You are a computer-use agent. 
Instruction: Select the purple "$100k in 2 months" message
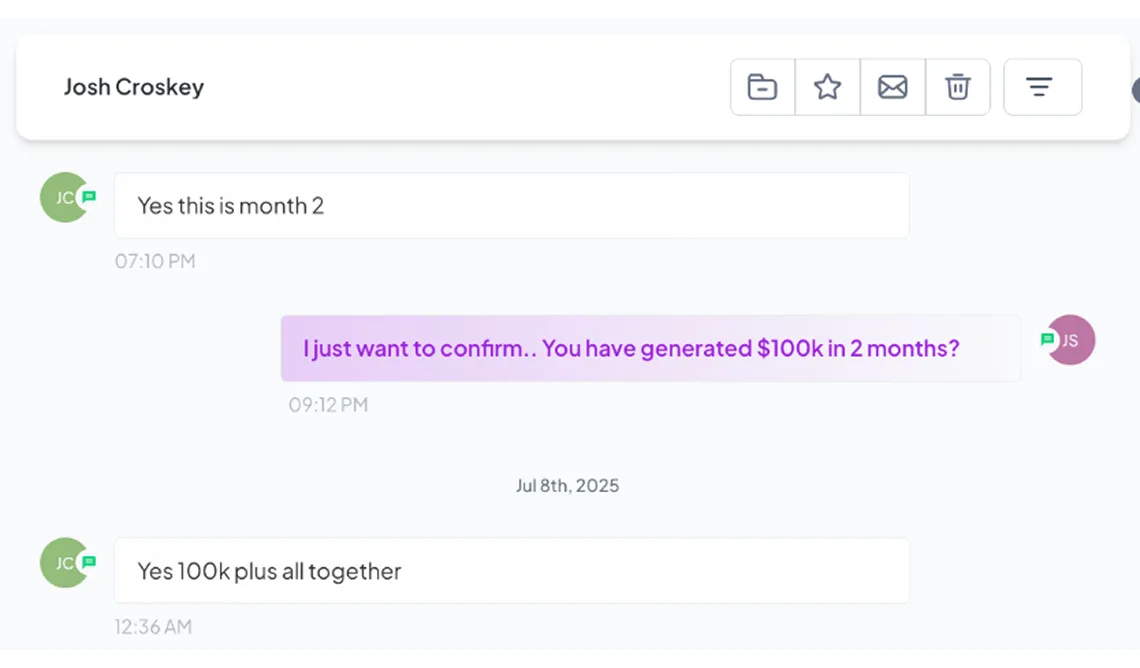pos(650,348)
